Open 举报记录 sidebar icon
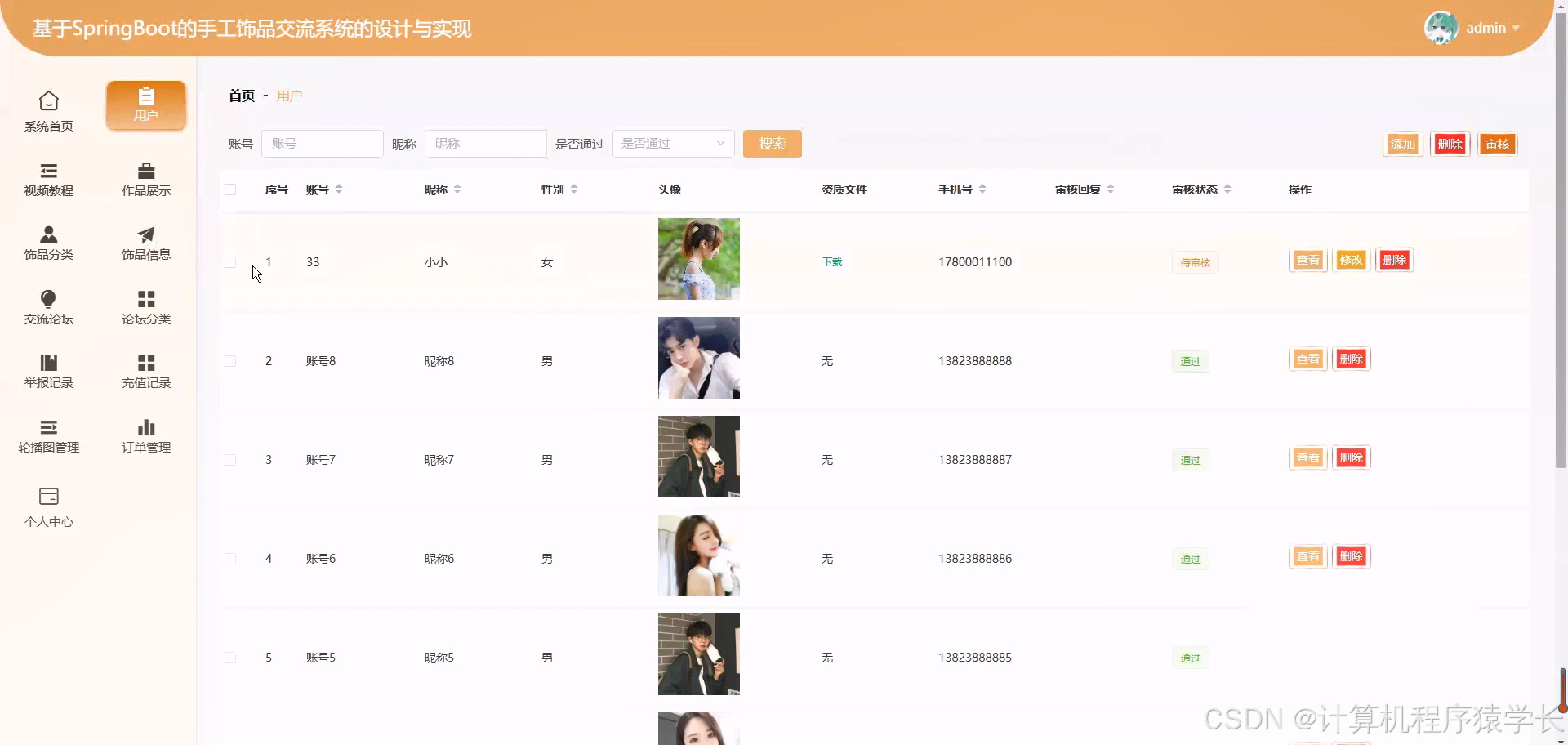 point(49,363)
